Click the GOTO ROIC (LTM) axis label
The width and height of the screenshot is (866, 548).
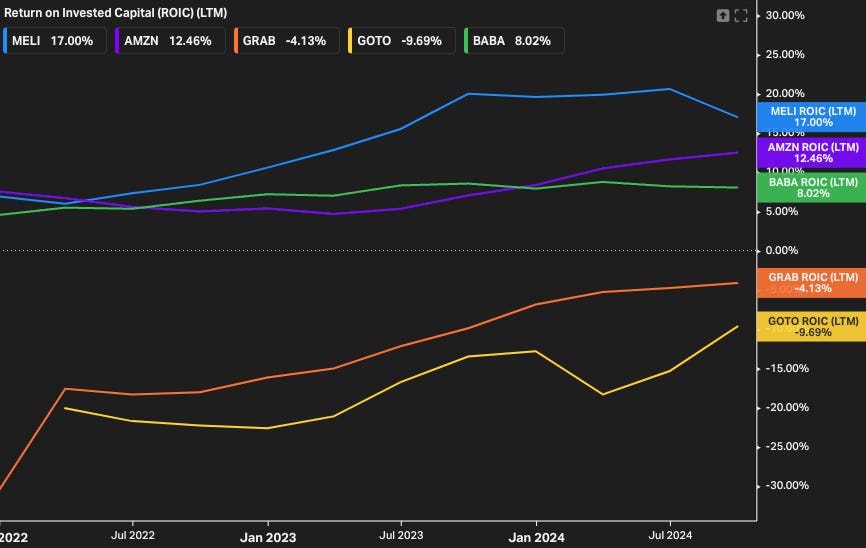811,326
